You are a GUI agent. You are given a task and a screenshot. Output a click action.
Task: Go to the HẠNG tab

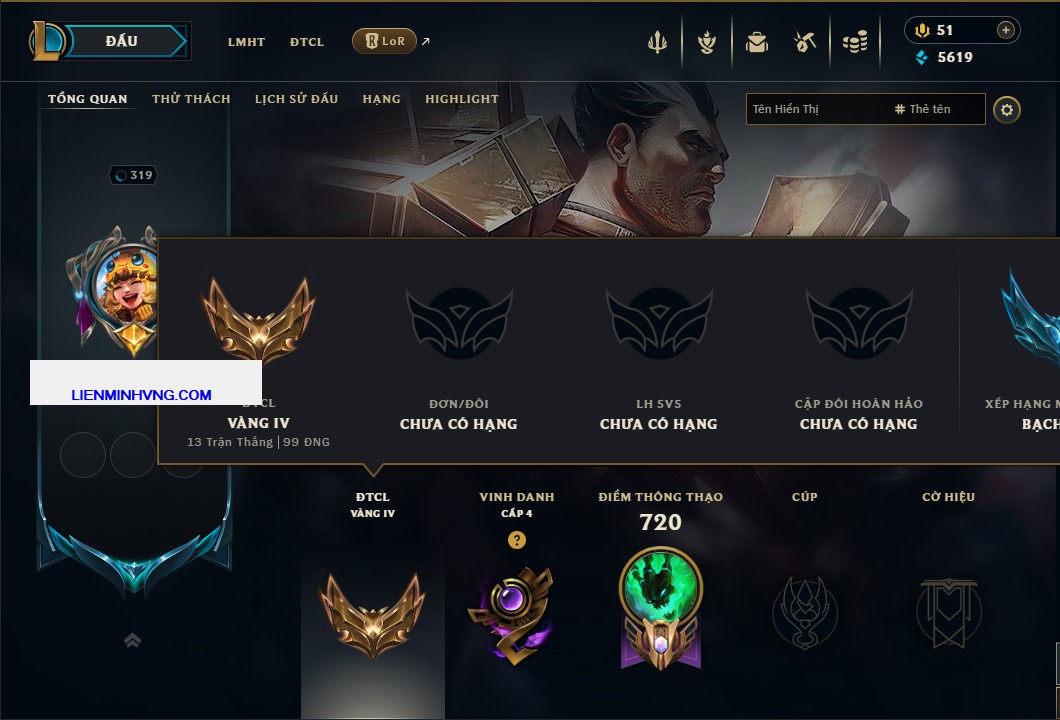(381, 99)
